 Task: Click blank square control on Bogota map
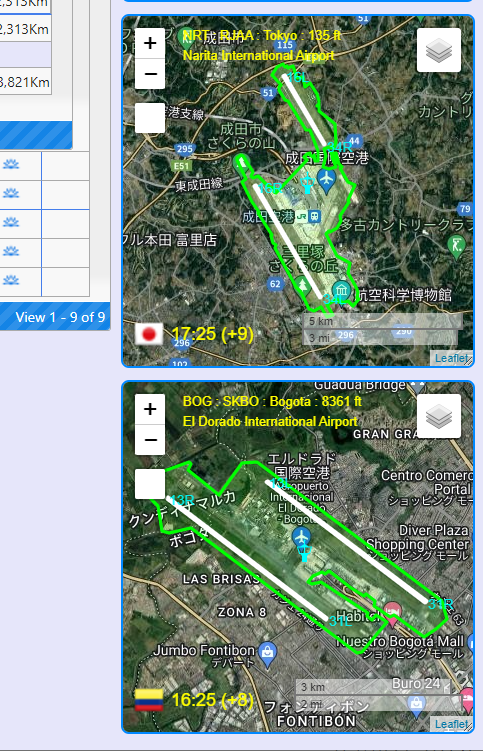point(150,484)
